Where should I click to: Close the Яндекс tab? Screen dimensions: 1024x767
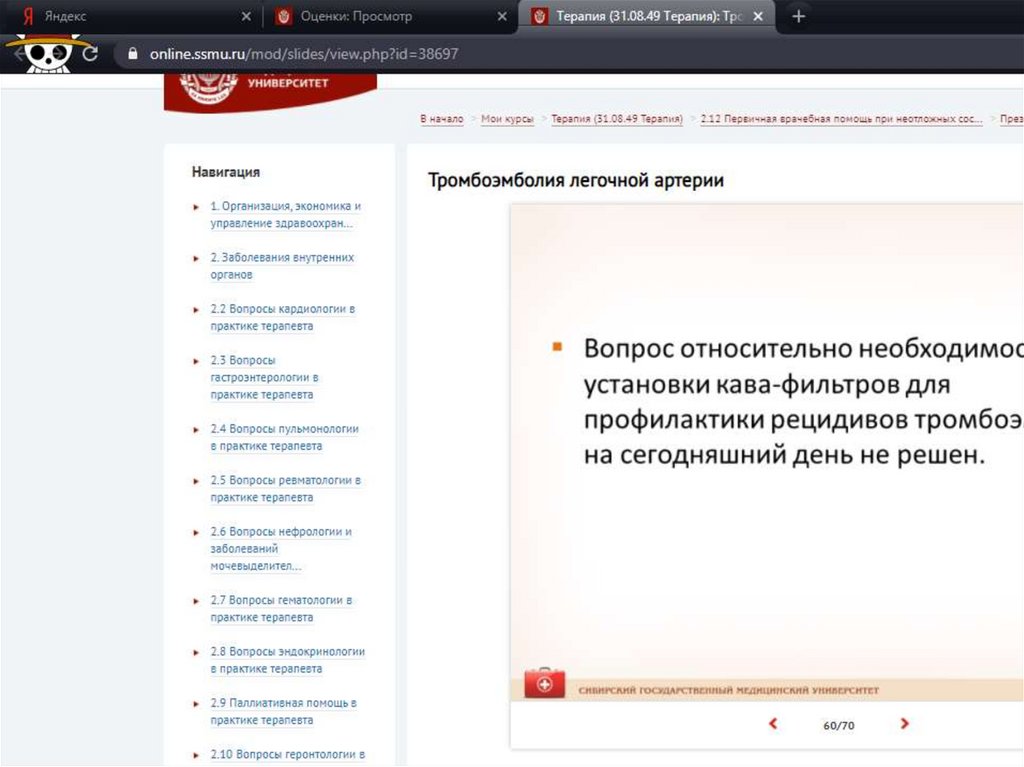pos(247,17)
